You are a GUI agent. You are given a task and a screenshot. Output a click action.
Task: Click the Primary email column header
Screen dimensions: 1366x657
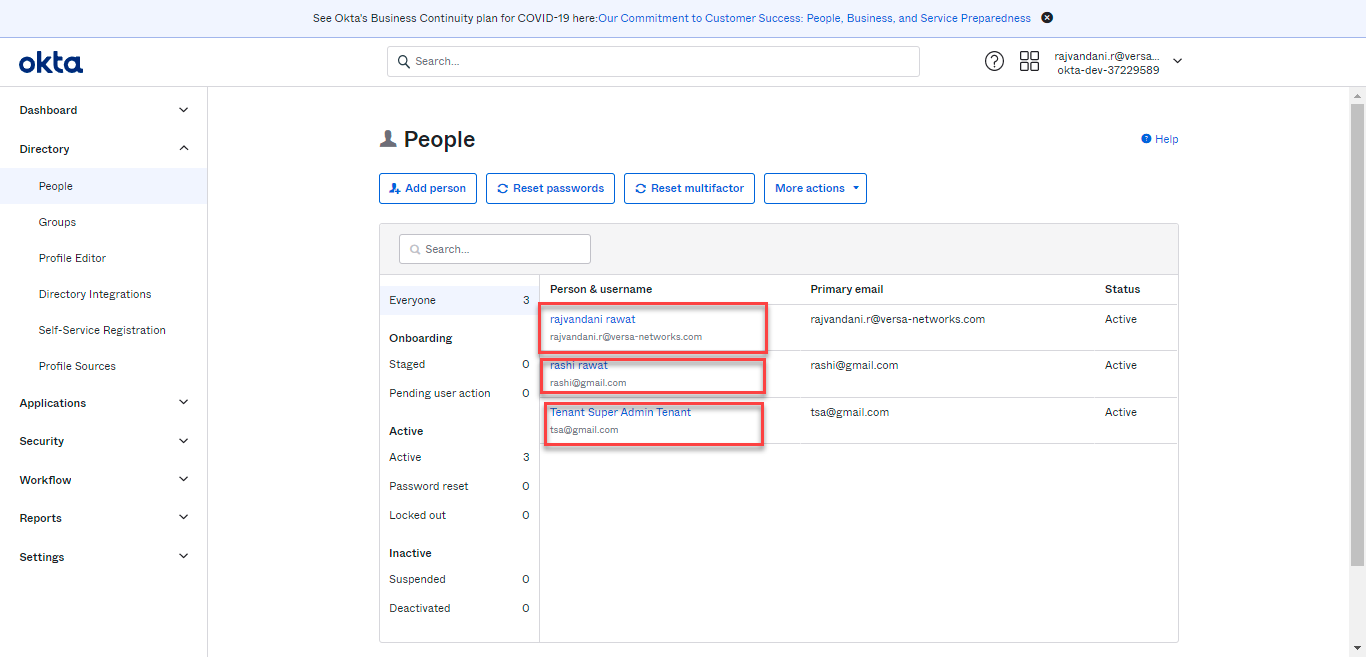(x=846, y=289)
